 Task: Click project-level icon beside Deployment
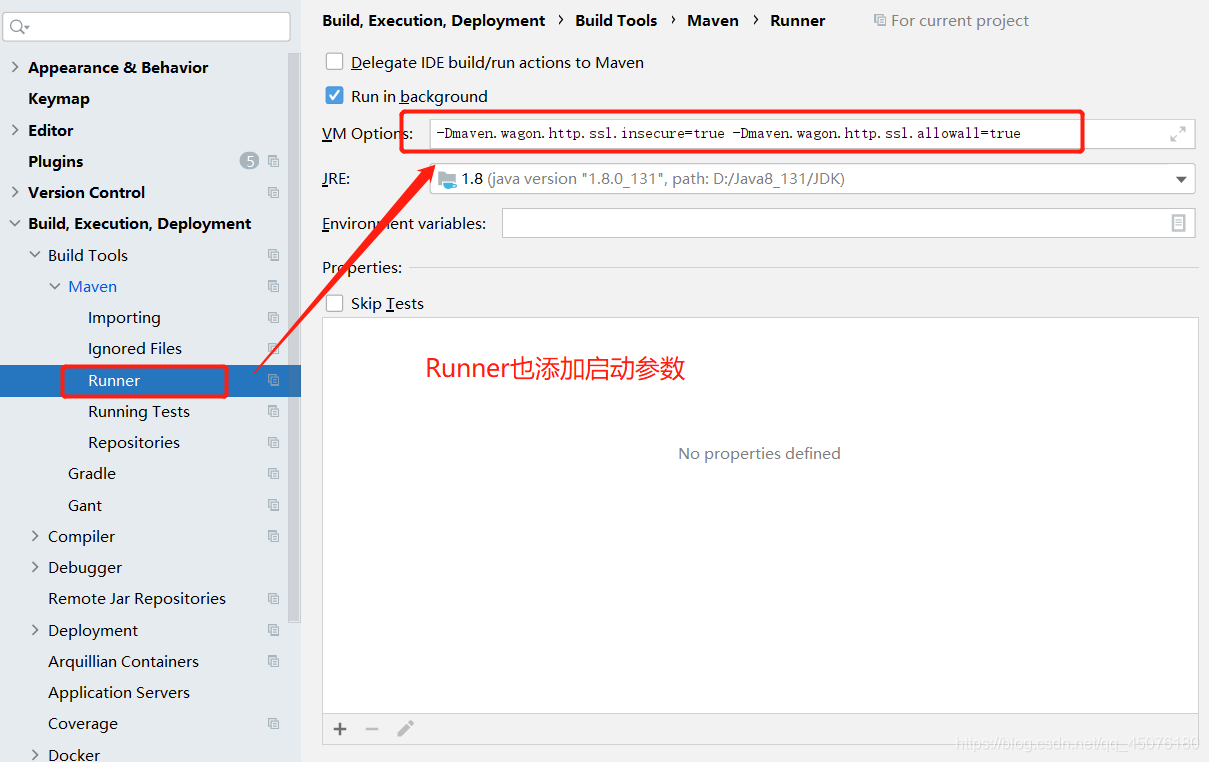pos(273,630)
